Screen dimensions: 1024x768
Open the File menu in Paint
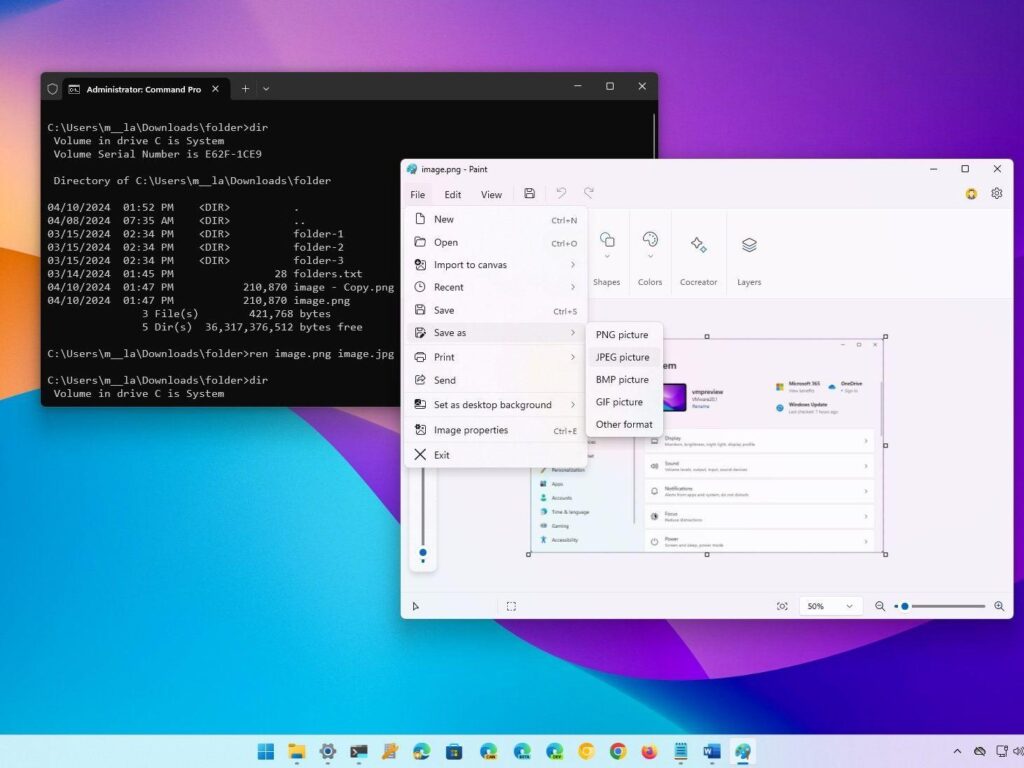point(418,195)
